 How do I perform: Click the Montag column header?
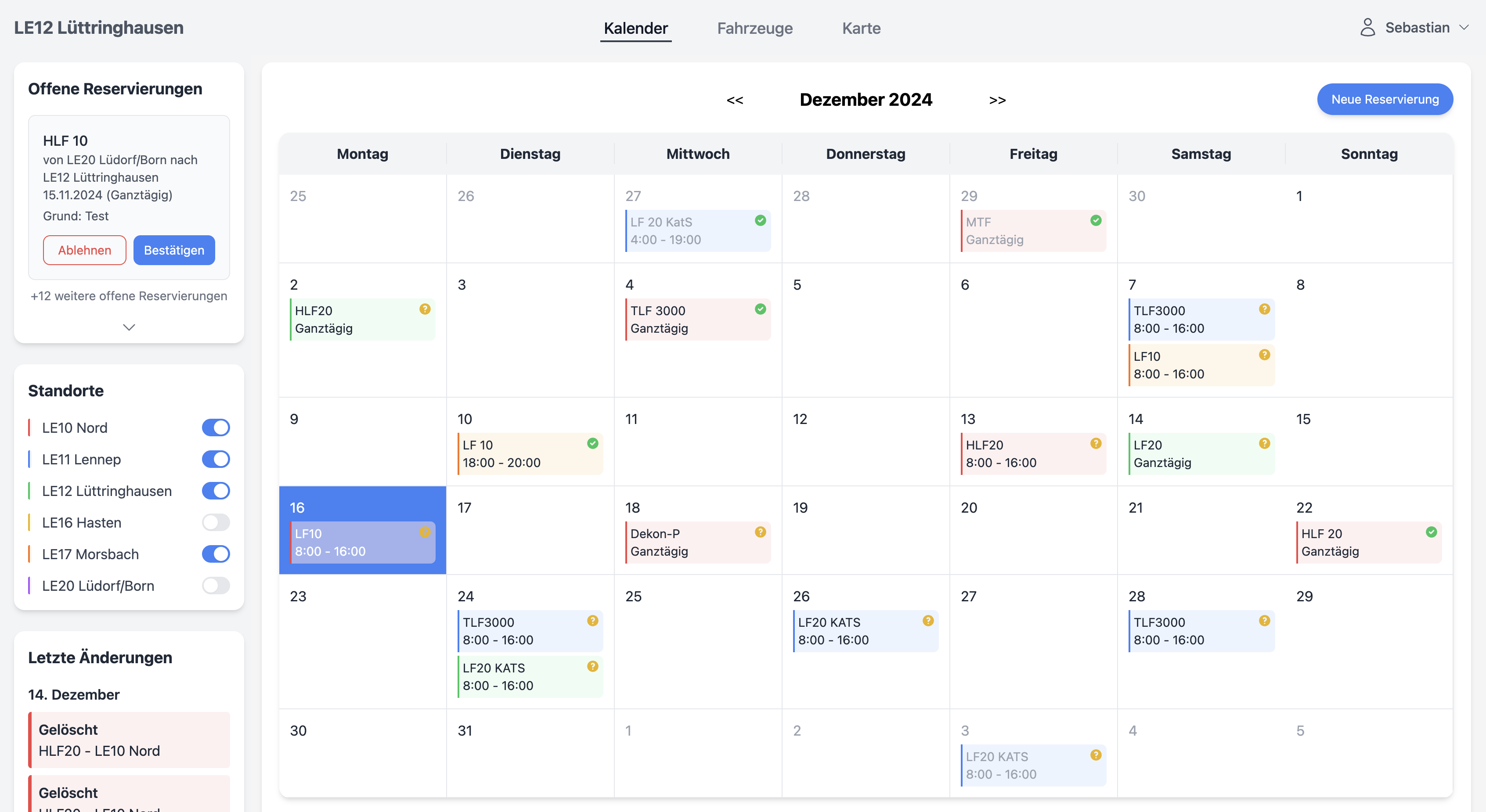coord(362,154)
